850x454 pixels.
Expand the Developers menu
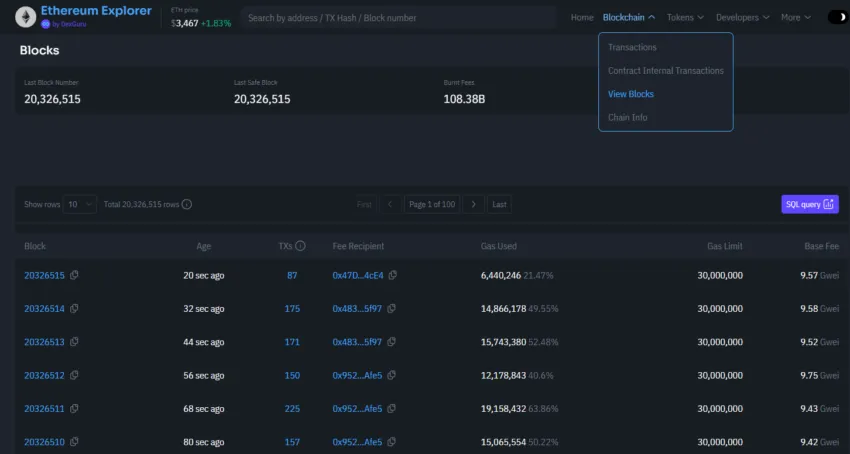743,17
